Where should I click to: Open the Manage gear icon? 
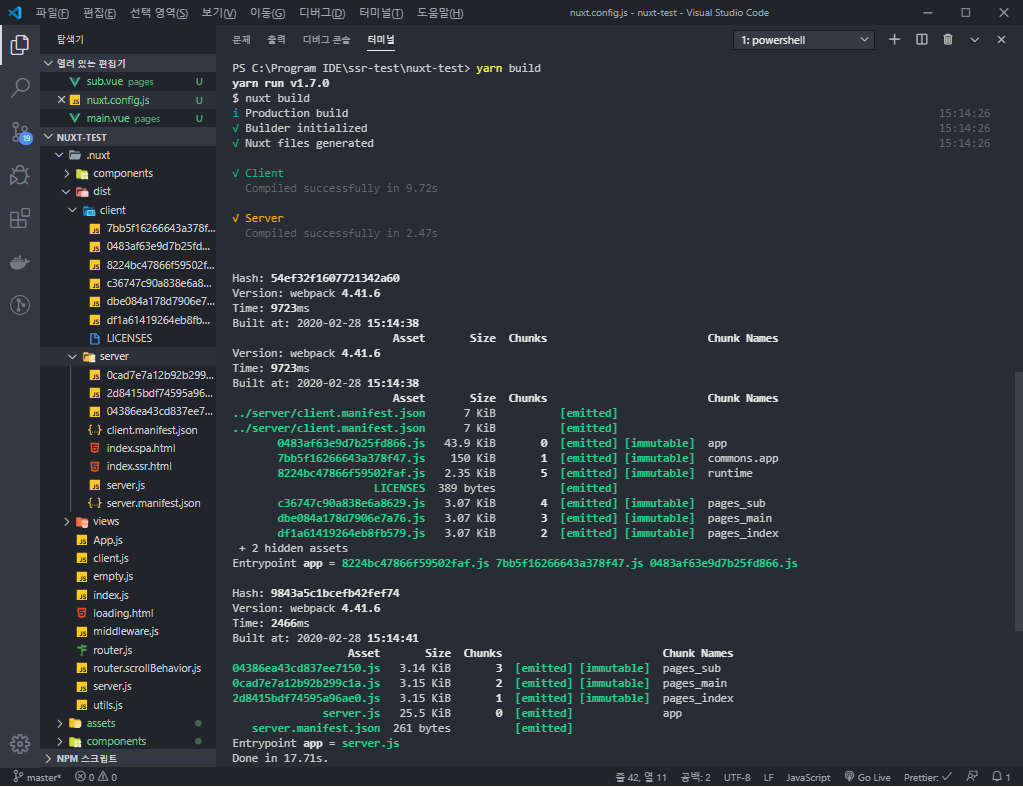[x=20, y=743]
